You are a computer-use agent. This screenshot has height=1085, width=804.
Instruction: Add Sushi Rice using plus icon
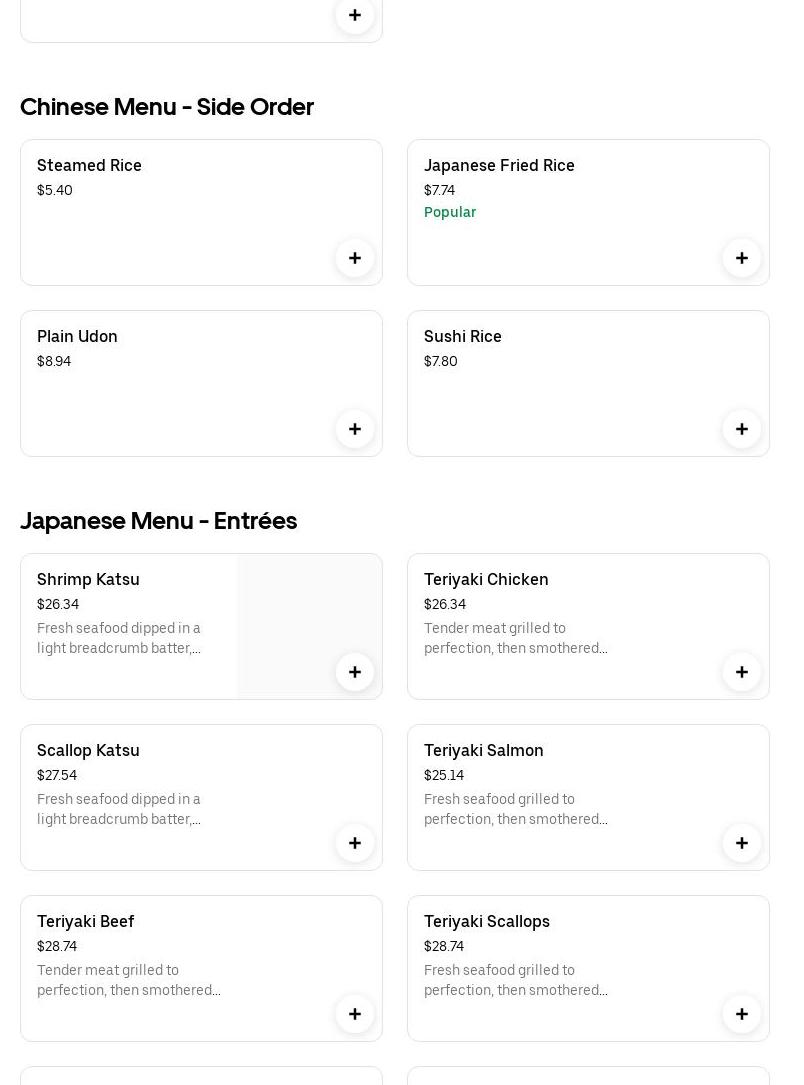[742, 429]
